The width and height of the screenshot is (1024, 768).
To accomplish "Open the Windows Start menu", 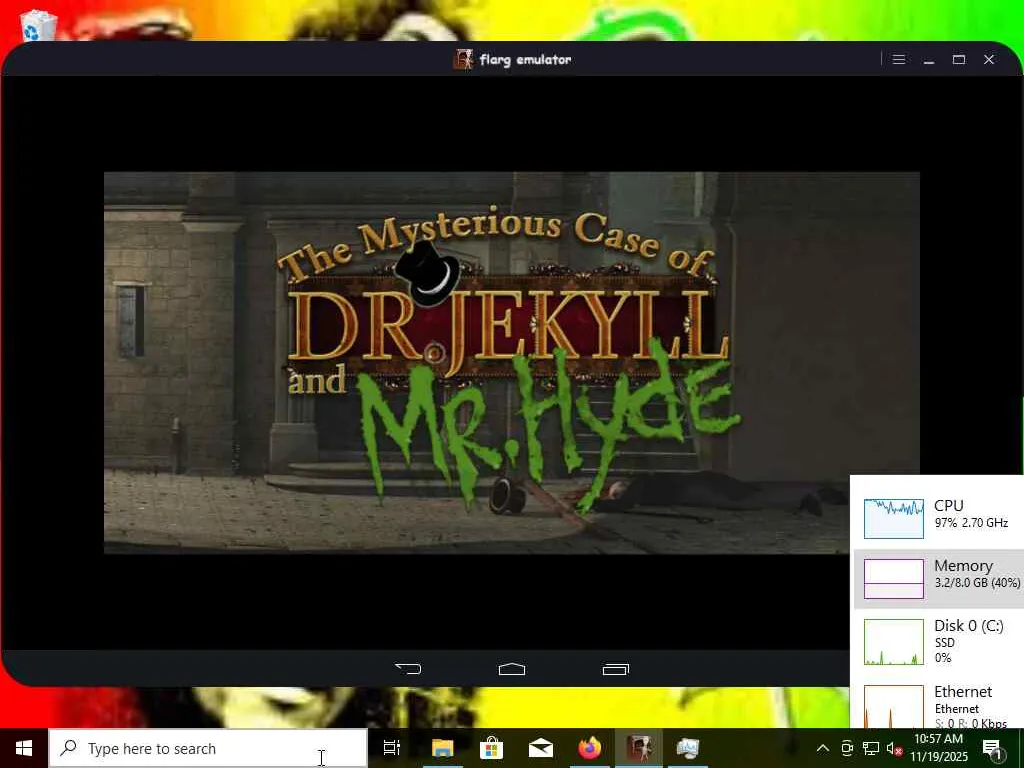I will (x=24, y=748).
